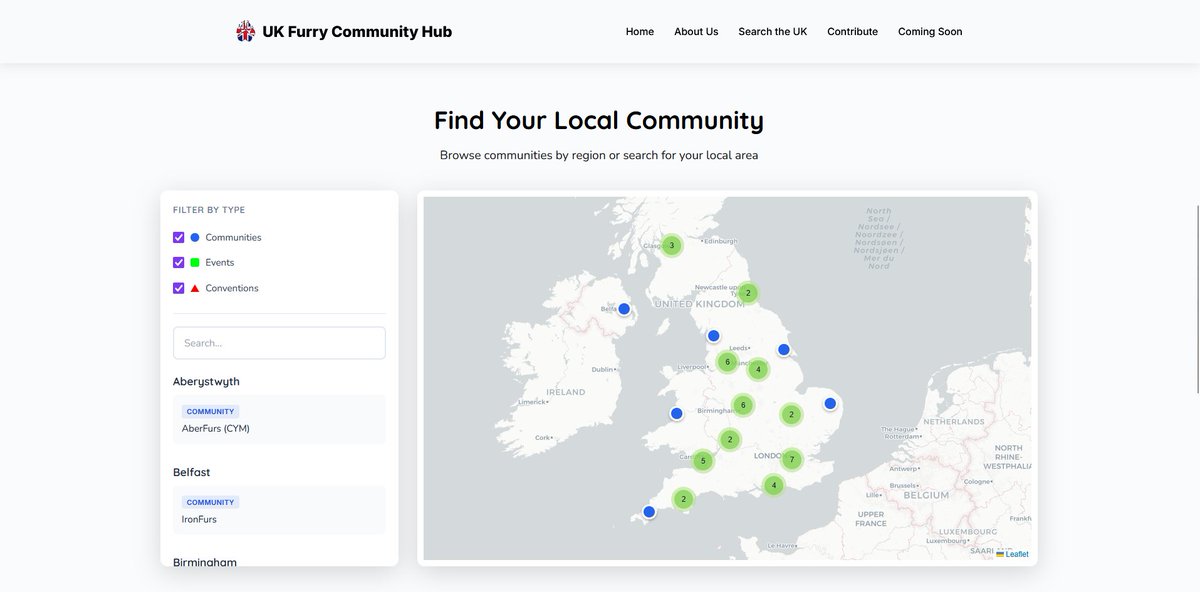Toggle the Communities filter checkbox
1200x592 pixels.
coord(179,237)
